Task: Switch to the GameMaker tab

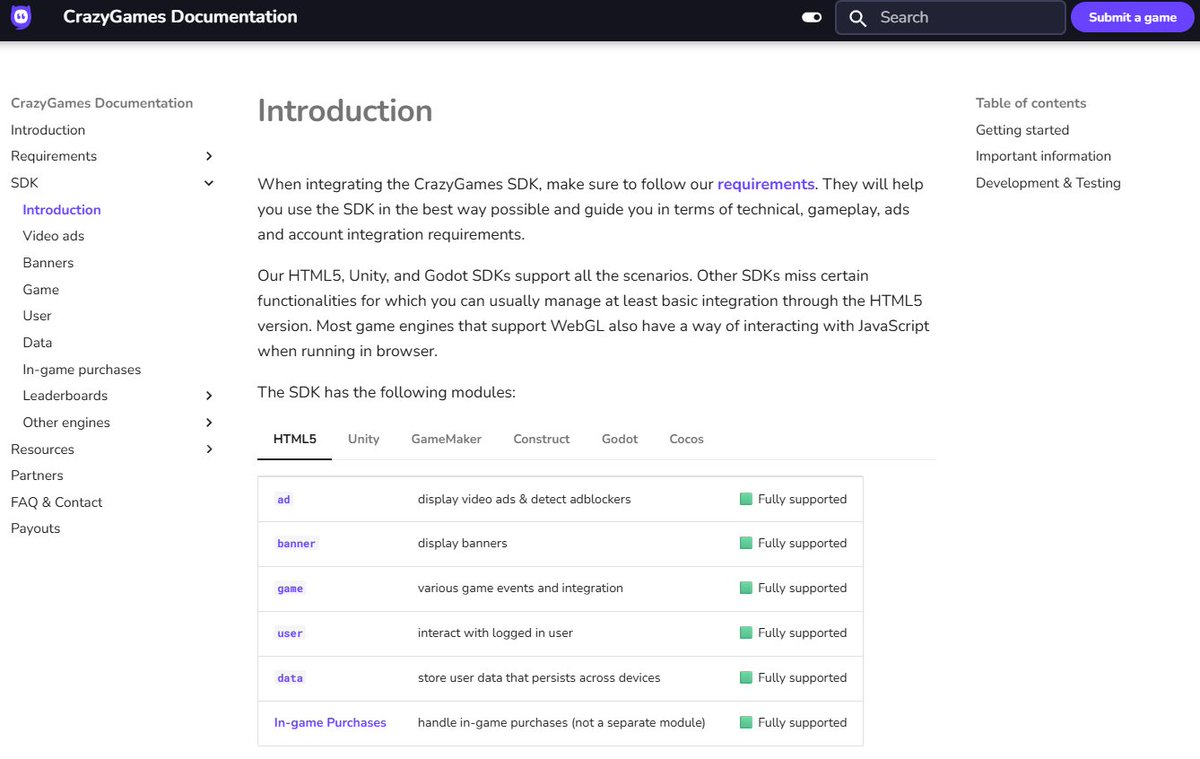Action: (x=446, y=439)
